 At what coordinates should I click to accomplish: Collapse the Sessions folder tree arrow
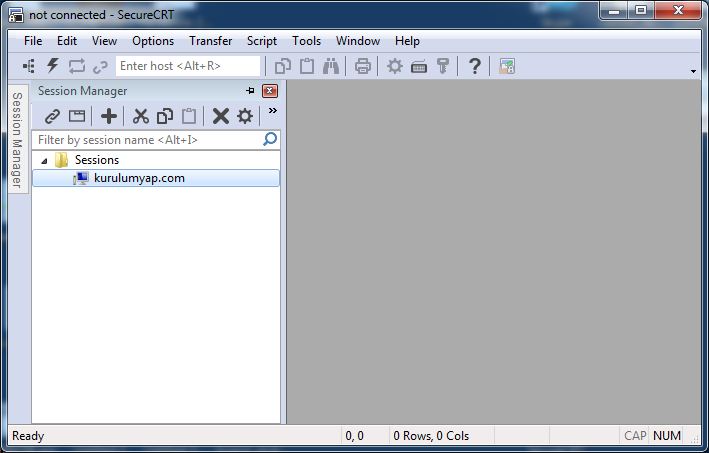tap(44, 160)
